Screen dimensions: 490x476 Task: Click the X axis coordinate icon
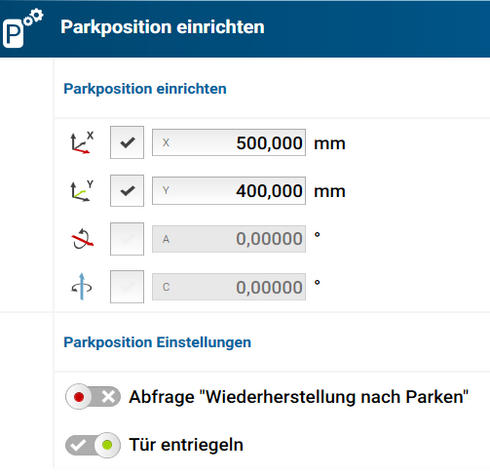click(x=82, y=143)
